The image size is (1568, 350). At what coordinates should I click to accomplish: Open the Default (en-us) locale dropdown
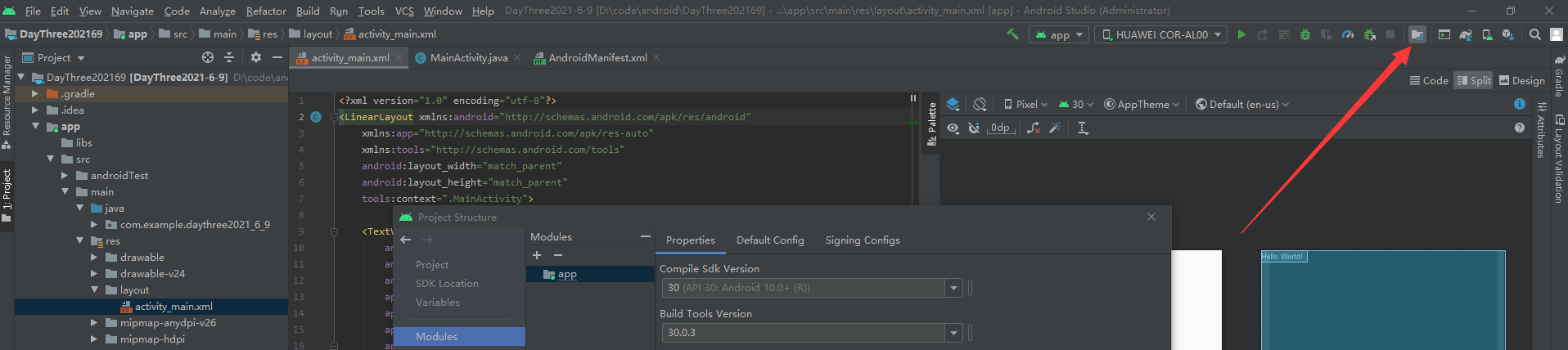tap(1241, 104)
